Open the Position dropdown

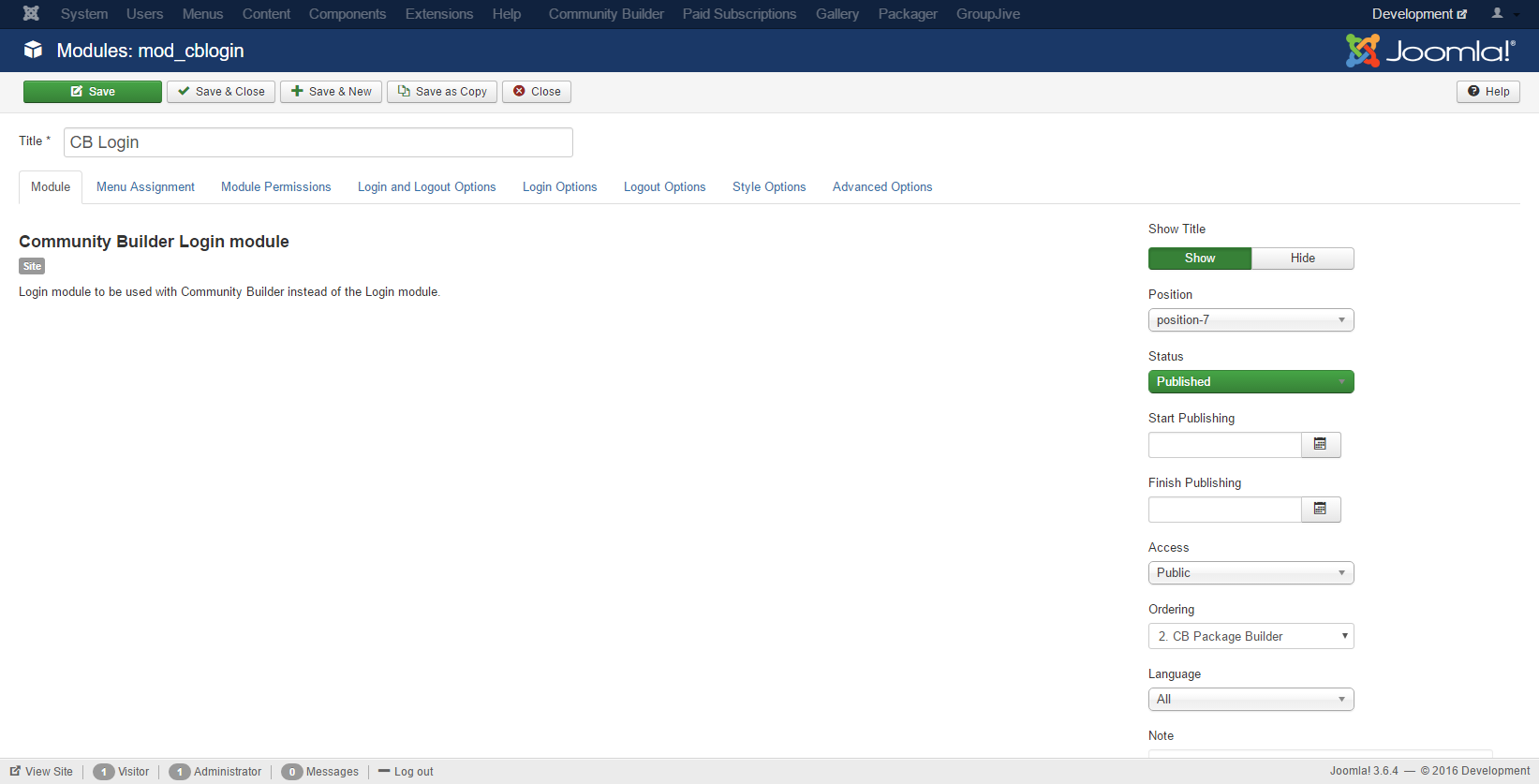pyautogui.click(x=1251, y=320)
